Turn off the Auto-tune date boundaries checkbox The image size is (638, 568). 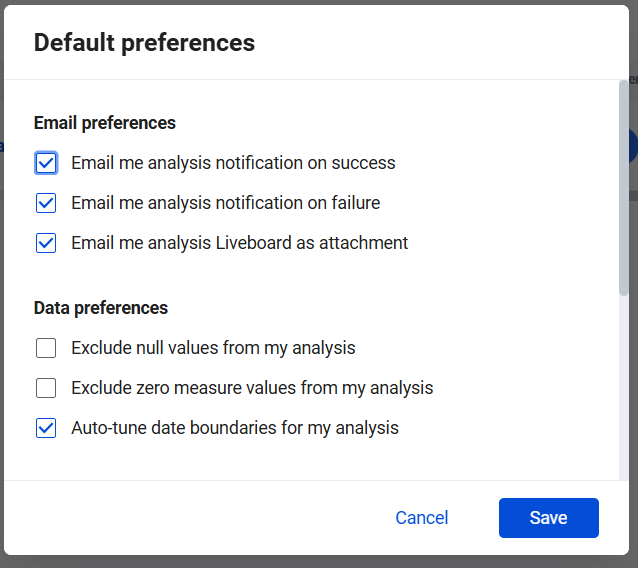46,428
